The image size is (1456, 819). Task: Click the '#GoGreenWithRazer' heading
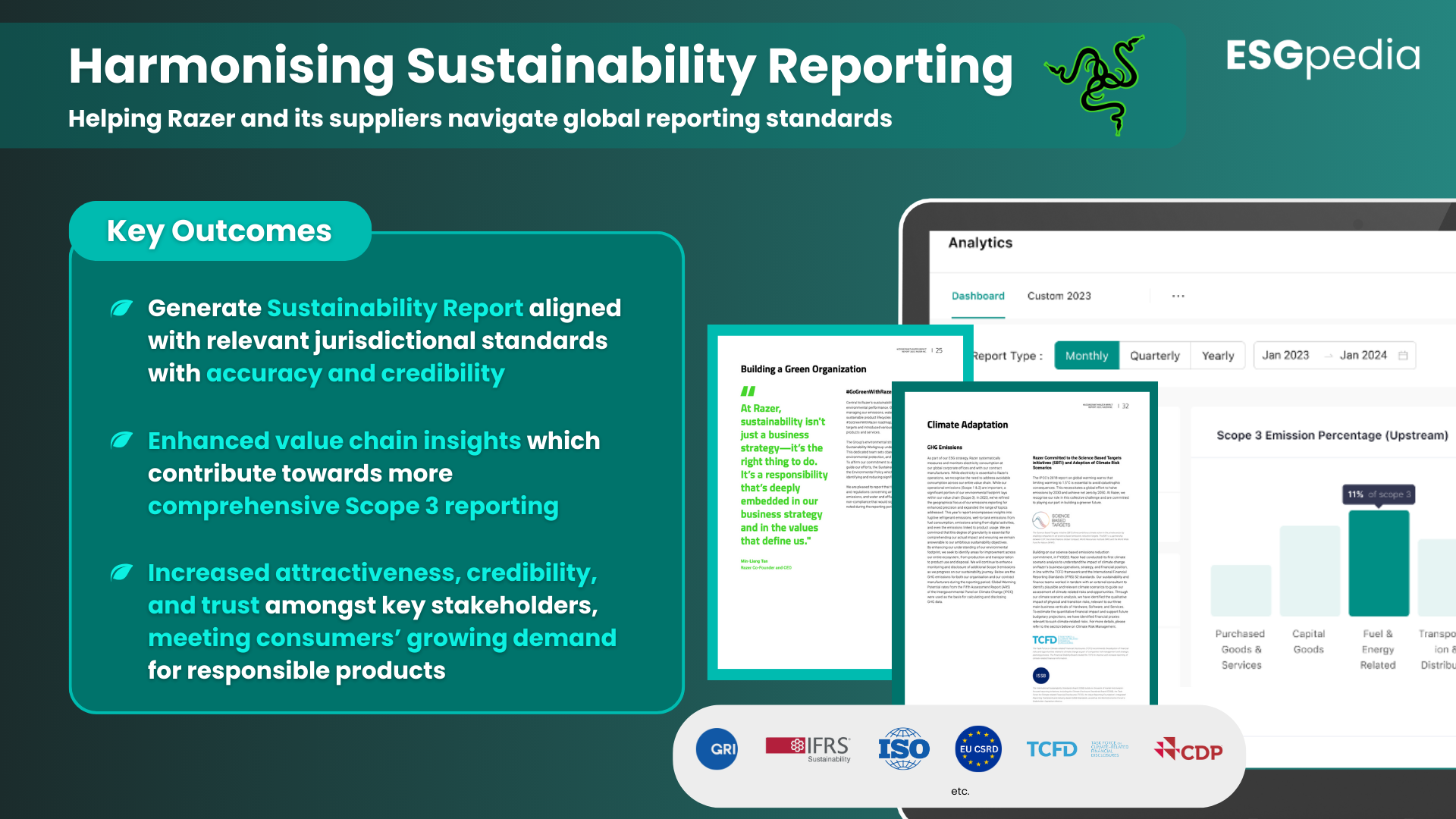point(868,392)
